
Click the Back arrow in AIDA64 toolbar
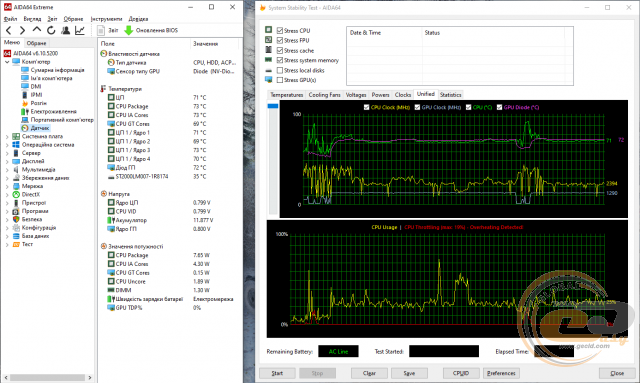(9, 30)
